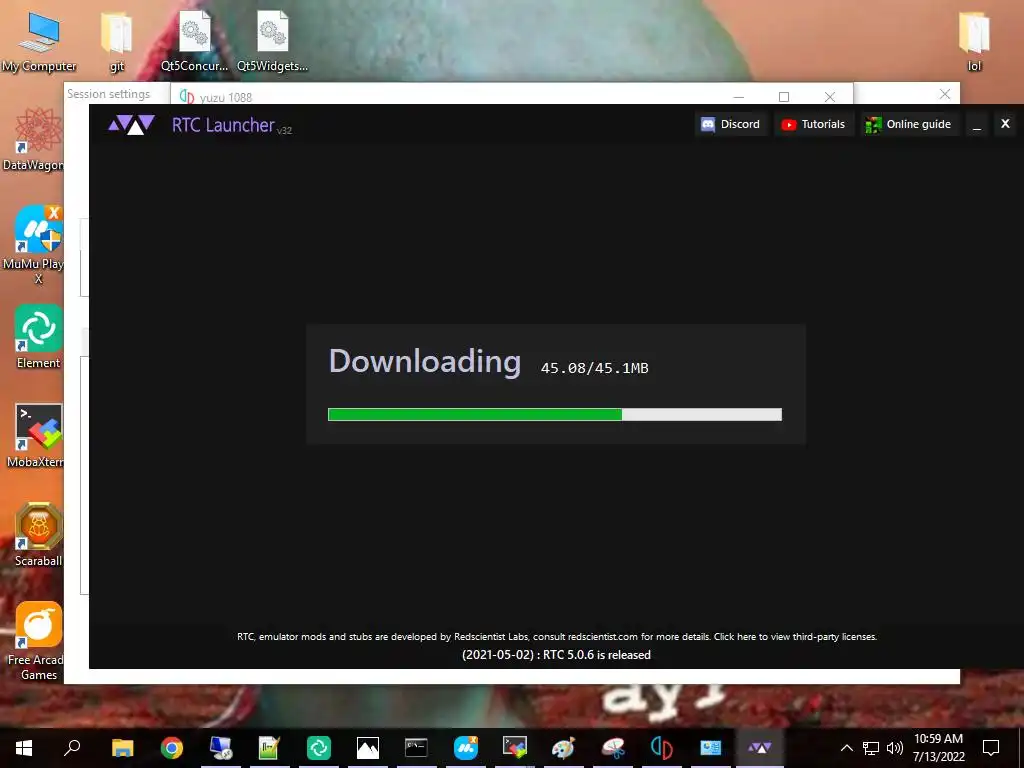Select the Qt5Widgets... file icon

tap(272, 41)
